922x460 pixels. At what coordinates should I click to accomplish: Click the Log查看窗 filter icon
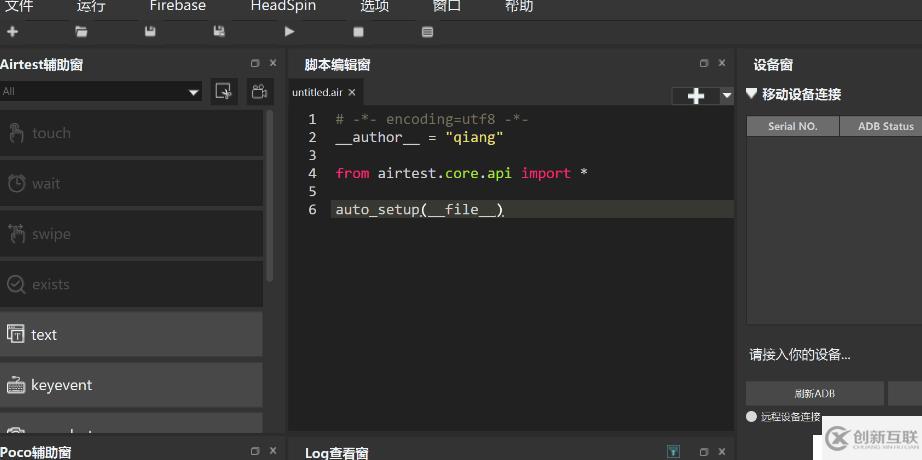click(674, 452)
